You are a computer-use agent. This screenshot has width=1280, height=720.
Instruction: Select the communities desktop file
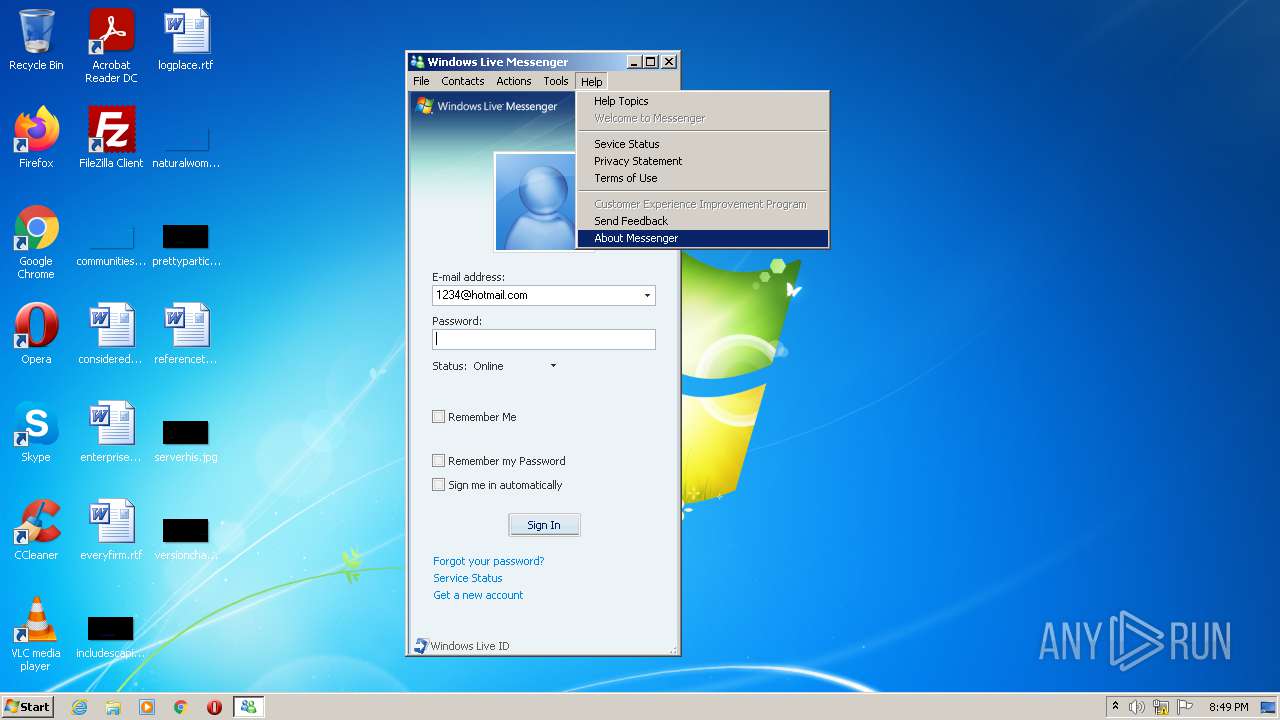pyautogui.click(x=111, y=245)
